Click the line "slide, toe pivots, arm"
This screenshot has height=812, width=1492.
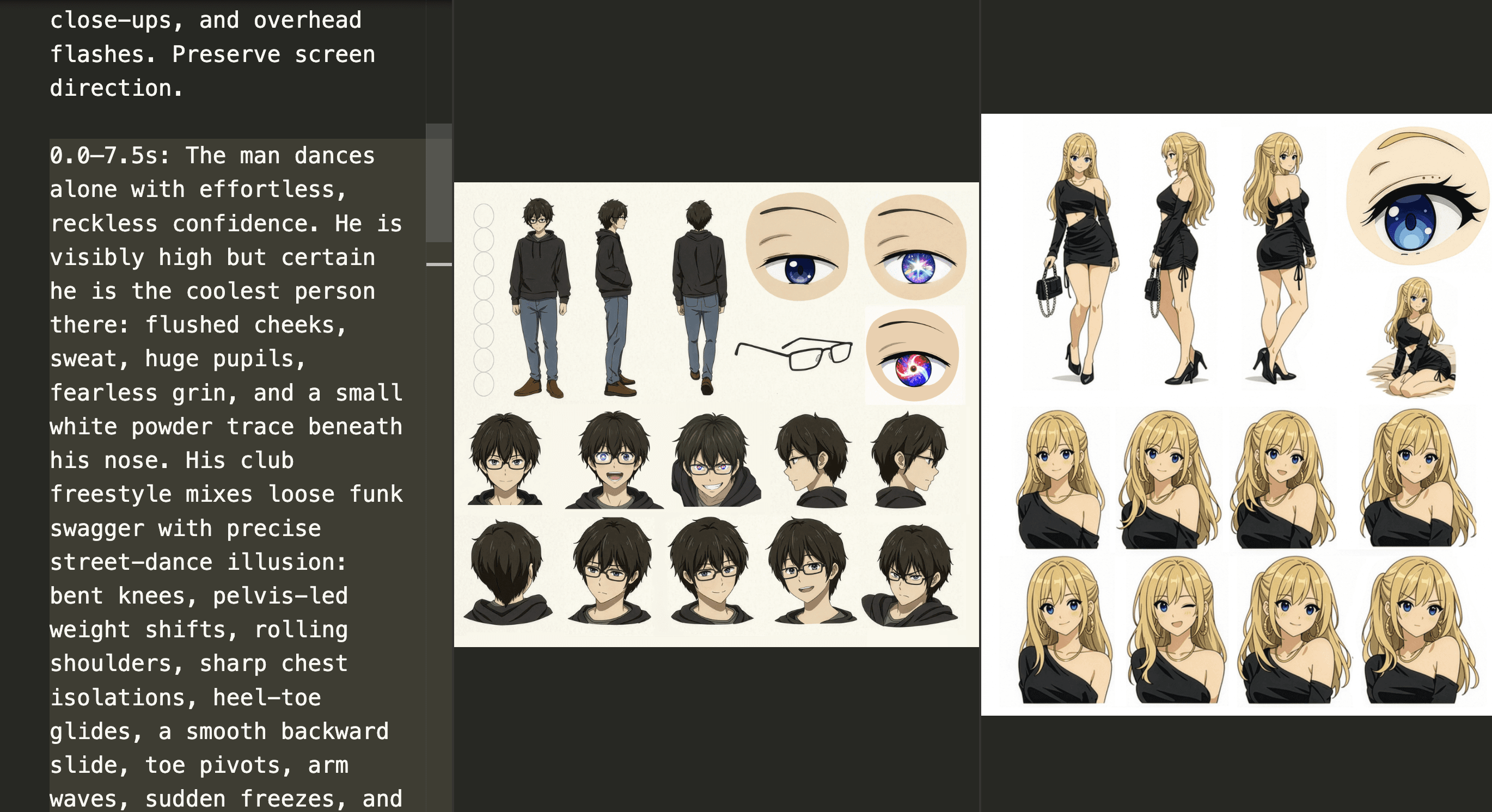(199, 765)
